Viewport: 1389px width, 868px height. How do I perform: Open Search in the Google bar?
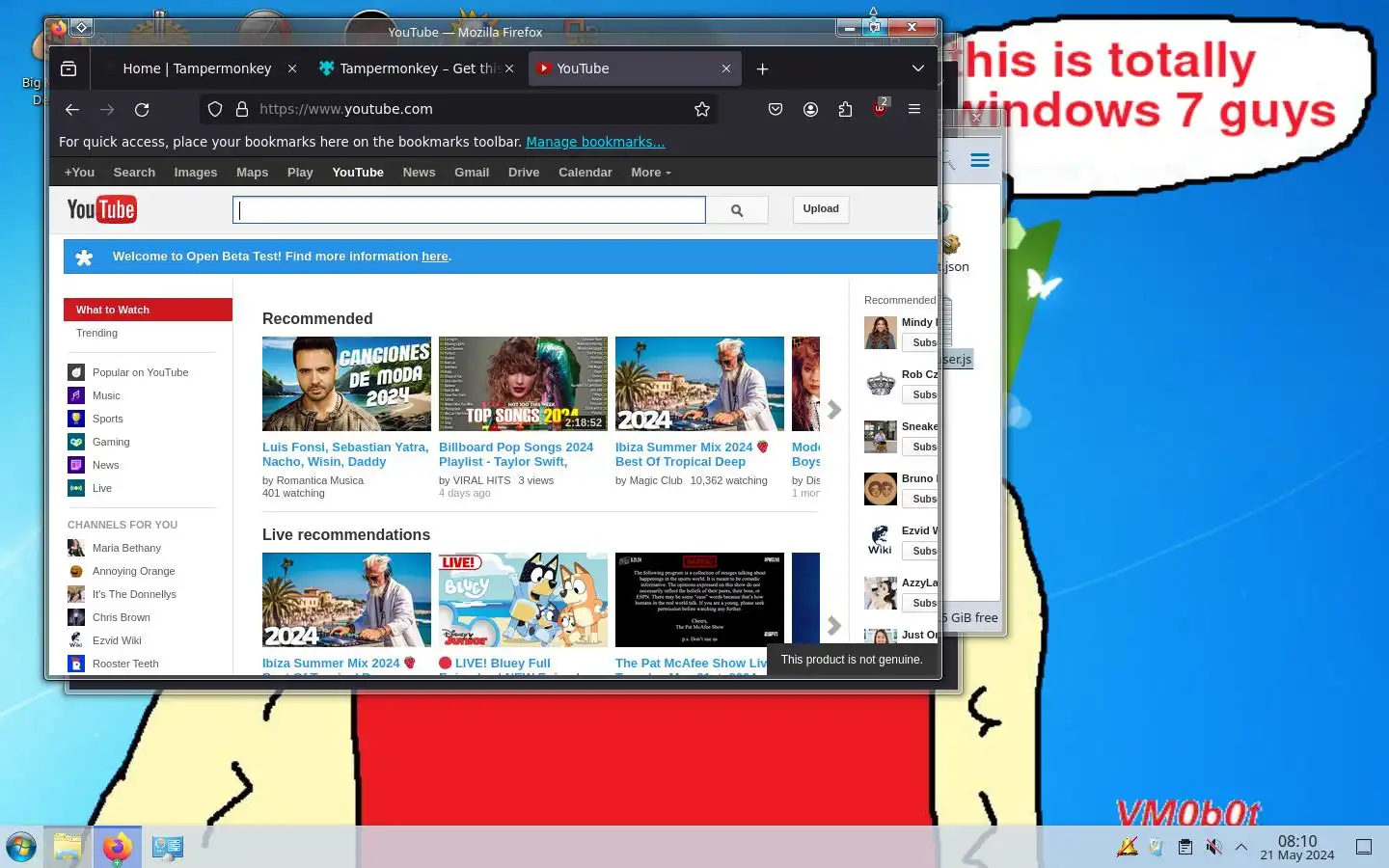point(134,173)
